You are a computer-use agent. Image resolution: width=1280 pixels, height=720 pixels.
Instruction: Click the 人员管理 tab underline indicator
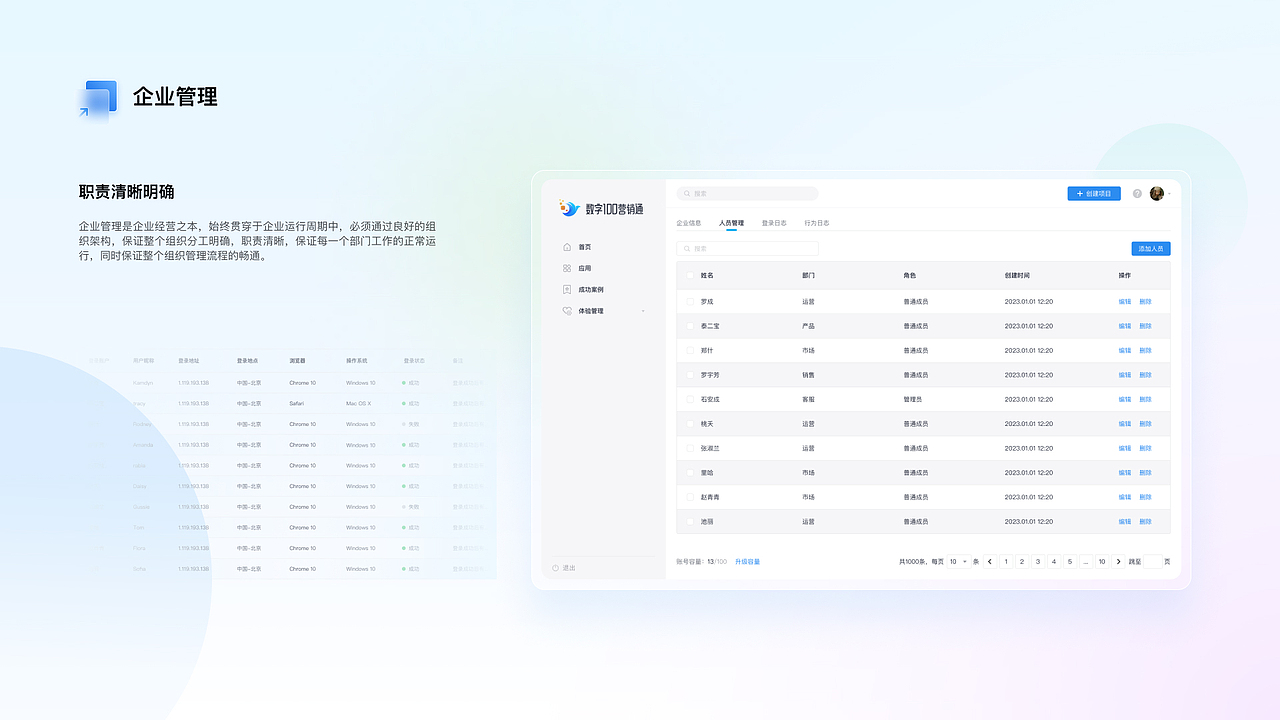point(731,229)
